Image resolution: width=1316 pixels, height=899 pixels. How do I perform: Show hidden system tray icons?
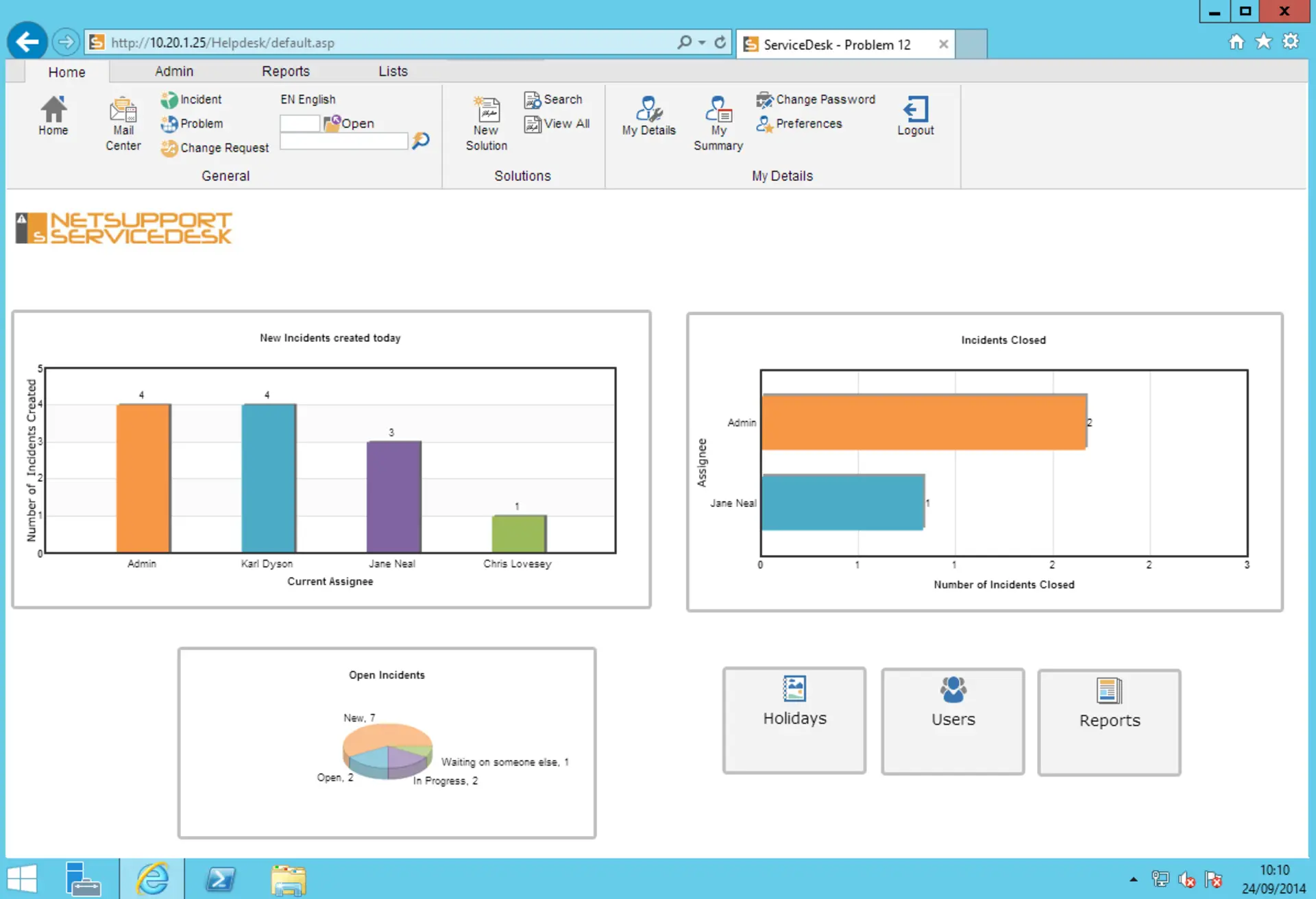coord(1133,879)
